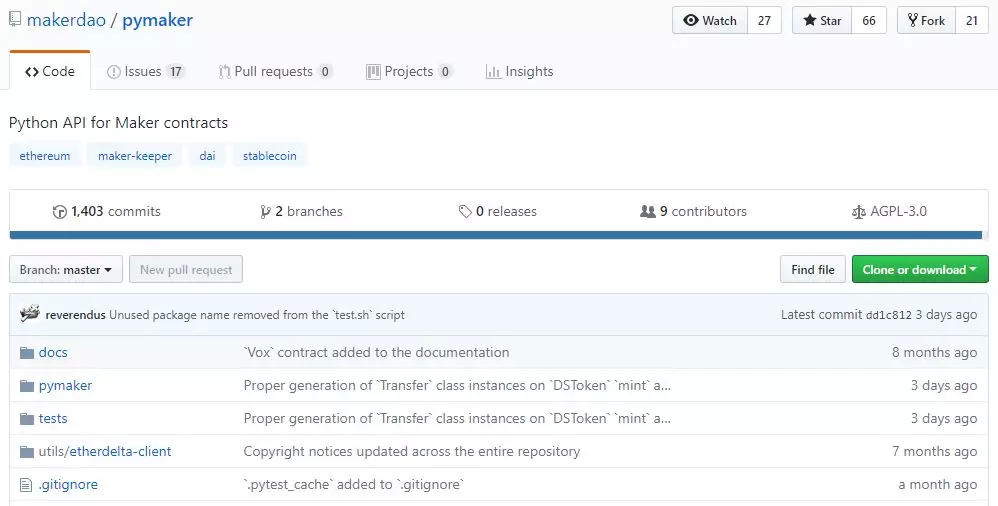Viewport: 998px width, 506px height.
Task: Click the docs folder icon
Action: [27, 353]
